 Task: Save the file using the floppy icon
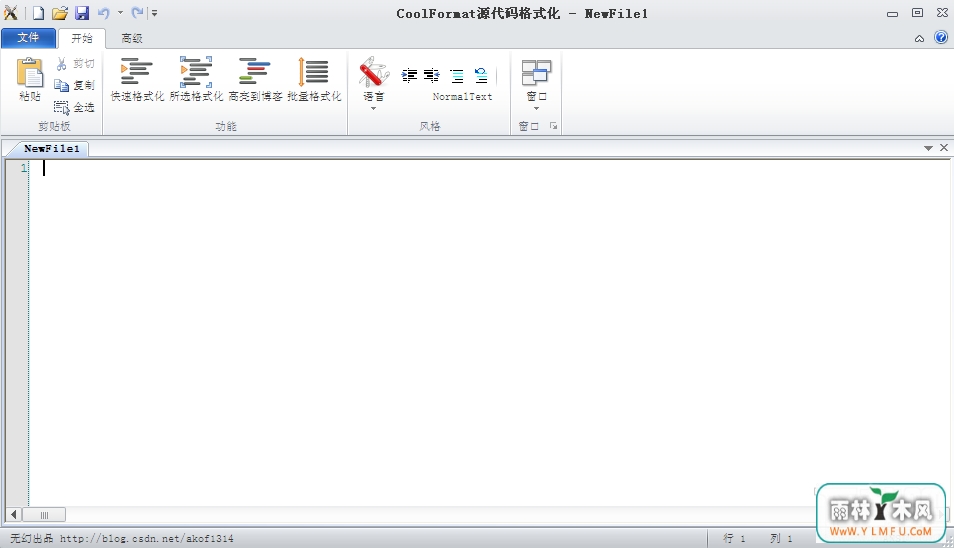coord(82,13)
